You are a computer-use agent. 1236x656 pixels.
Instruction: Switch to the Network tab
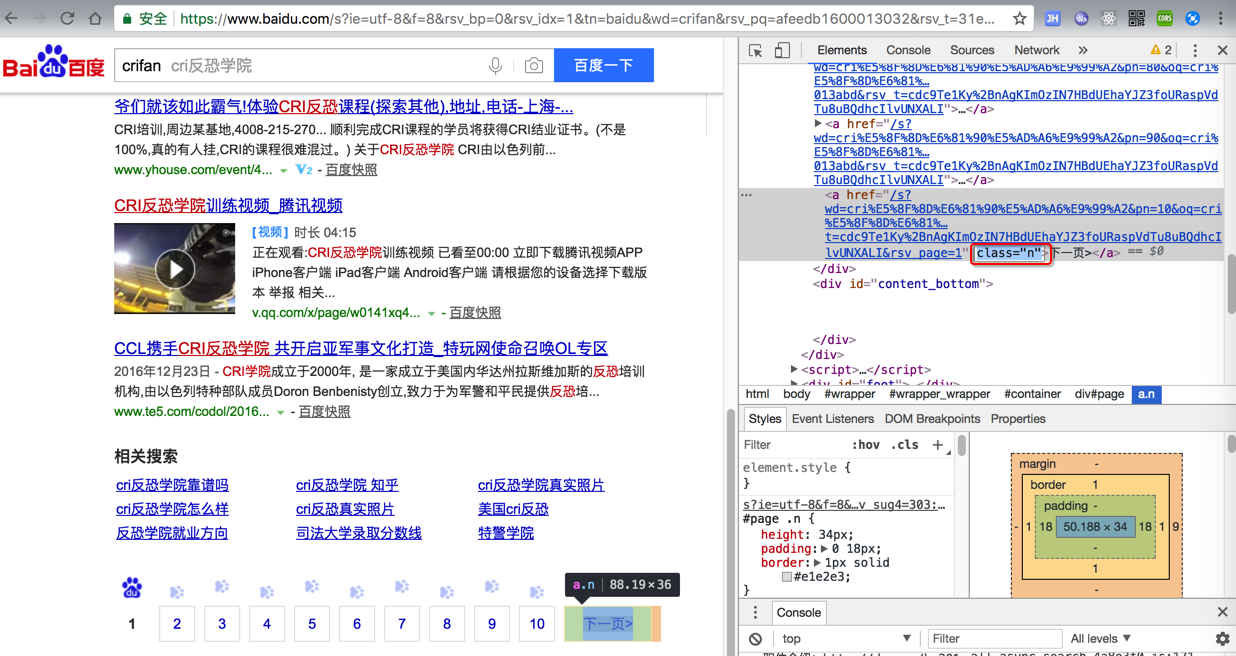(x=1037, y=50)
